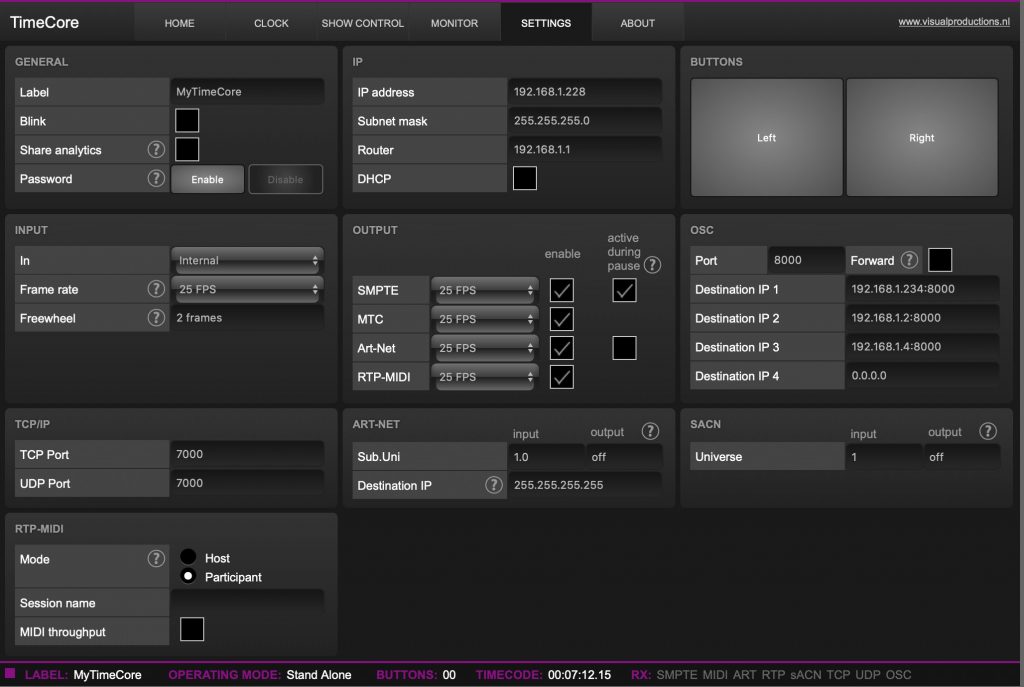Edit the Destination IP 4 field
Image resolution: width=1024 pixels, height=687 pixels.
922,375
